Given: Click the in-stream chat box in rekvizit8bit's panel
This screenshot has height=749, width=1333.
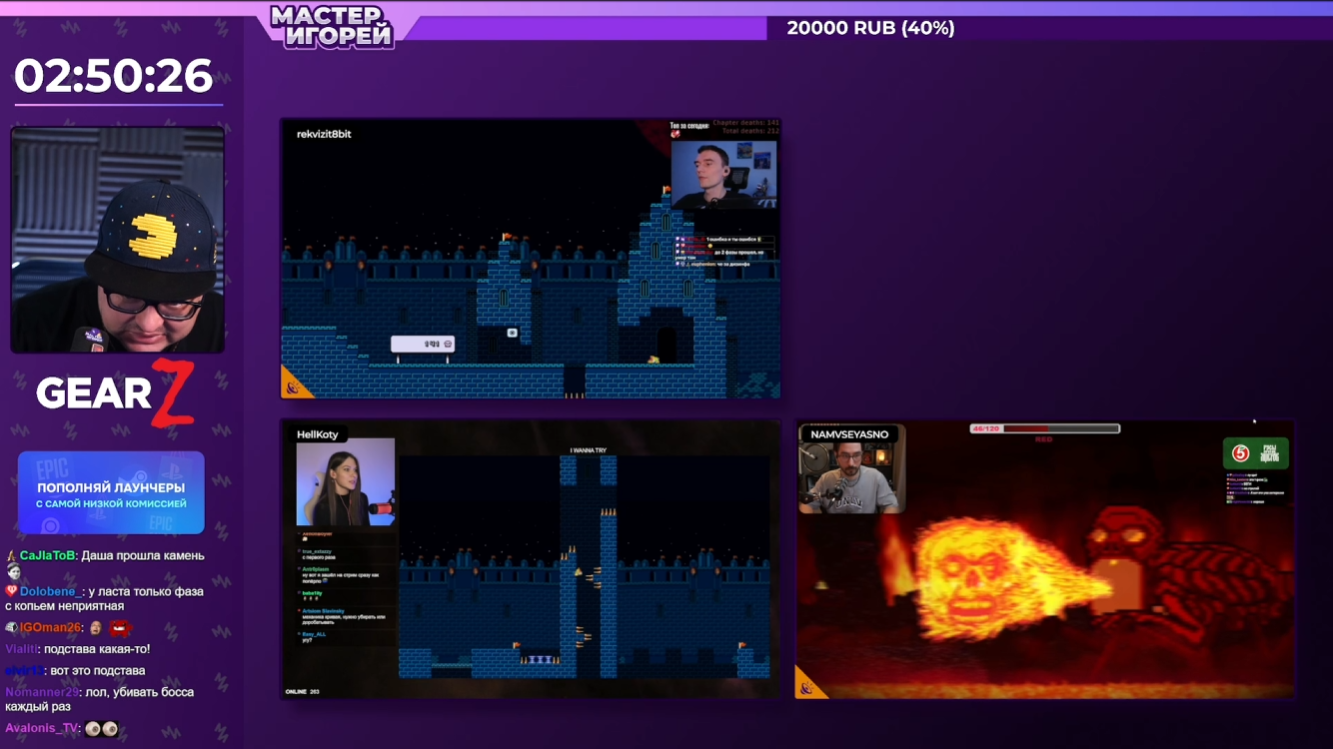Looking at the screenshot, I should pos(725,251).
